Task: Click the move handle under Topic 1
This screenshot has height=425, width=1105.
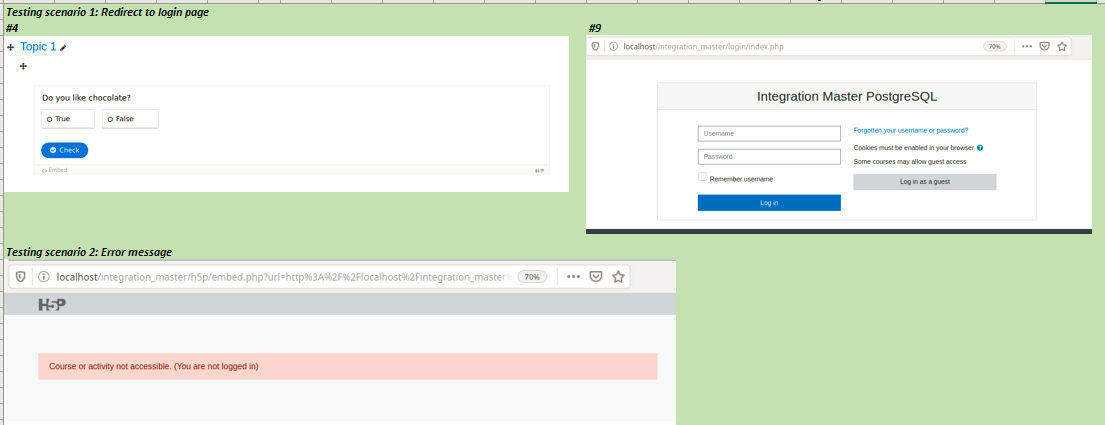Action: tap(23, 66)
